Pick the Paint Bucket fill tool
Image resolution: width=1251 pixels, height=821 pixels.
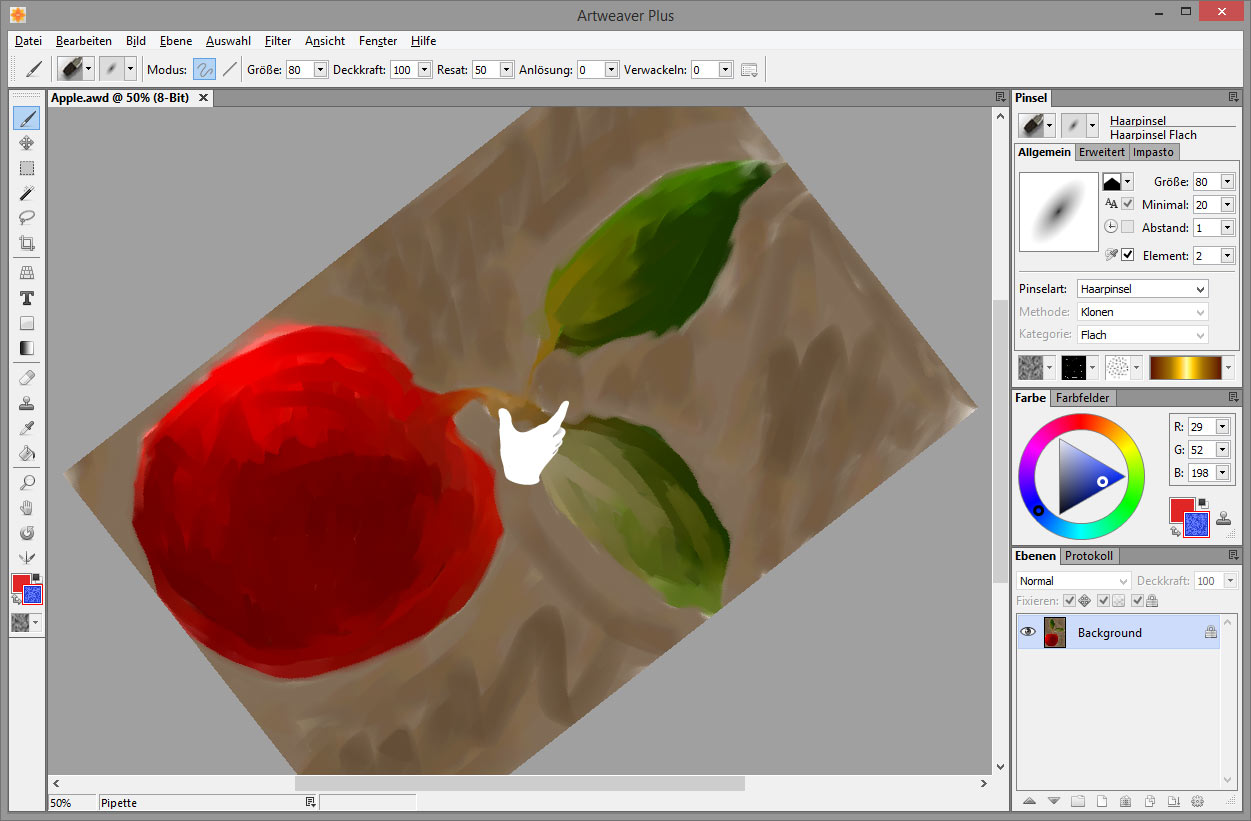point(27,453)
